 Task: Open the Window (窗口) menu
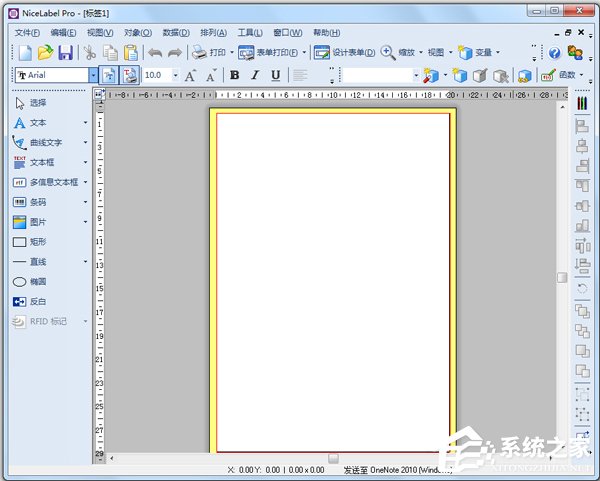coord(287,33)
